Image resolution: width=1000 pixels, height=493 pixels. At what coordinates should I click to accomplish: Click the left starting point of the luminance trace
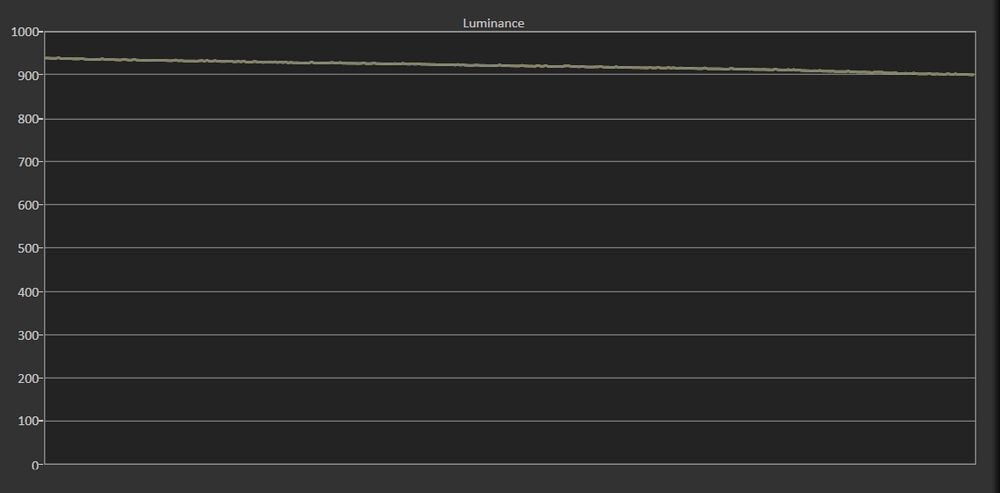[x=48, y=58]
